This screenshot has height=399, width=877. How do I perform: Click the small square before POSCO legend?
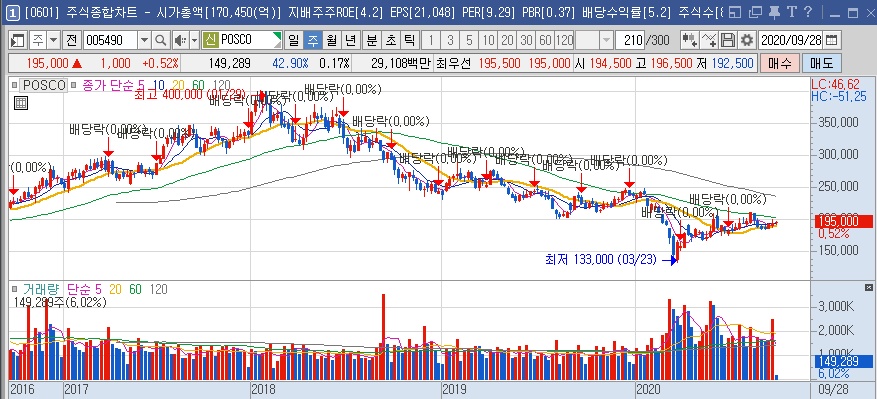click(x=14, y=85)
